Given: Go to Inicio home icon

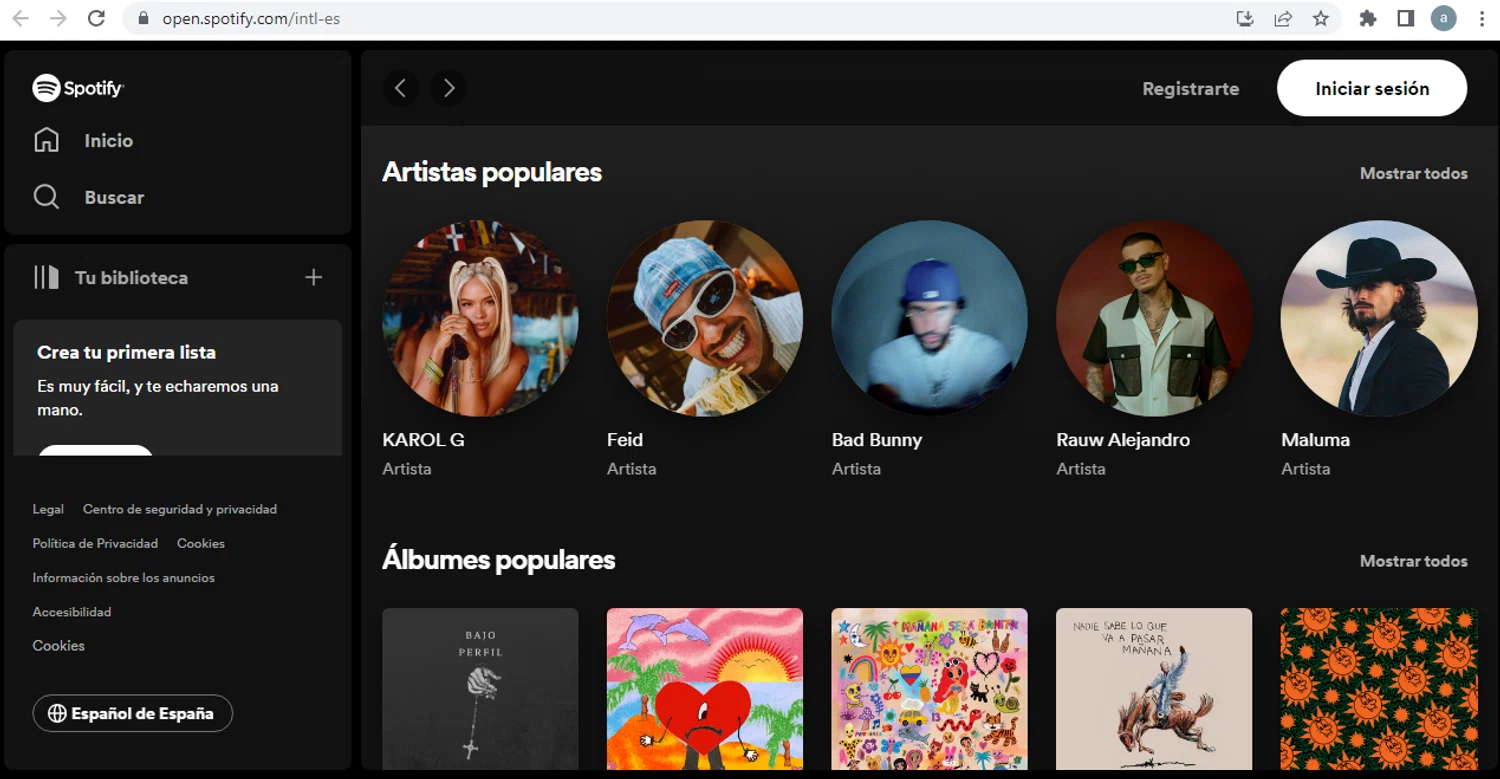Looking at the screenshot, I should click(47, 140).
